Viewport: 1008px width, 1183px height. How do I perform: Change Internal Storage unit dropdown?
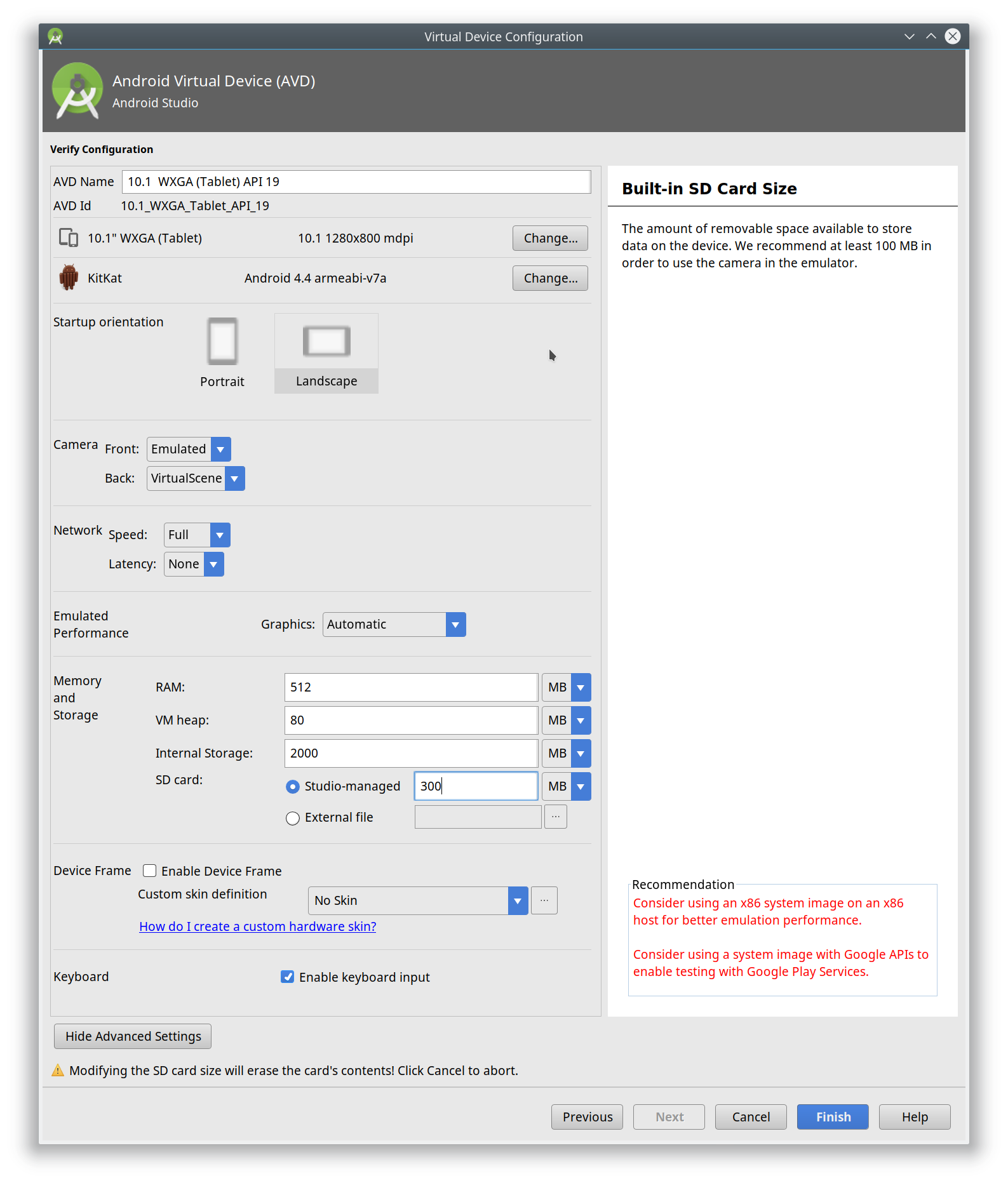(x=567, y=753)
